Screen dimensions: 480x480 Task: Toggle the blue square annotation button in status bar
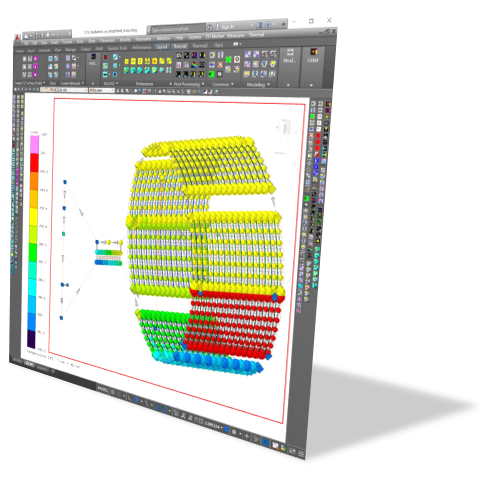tap(226, 429)
